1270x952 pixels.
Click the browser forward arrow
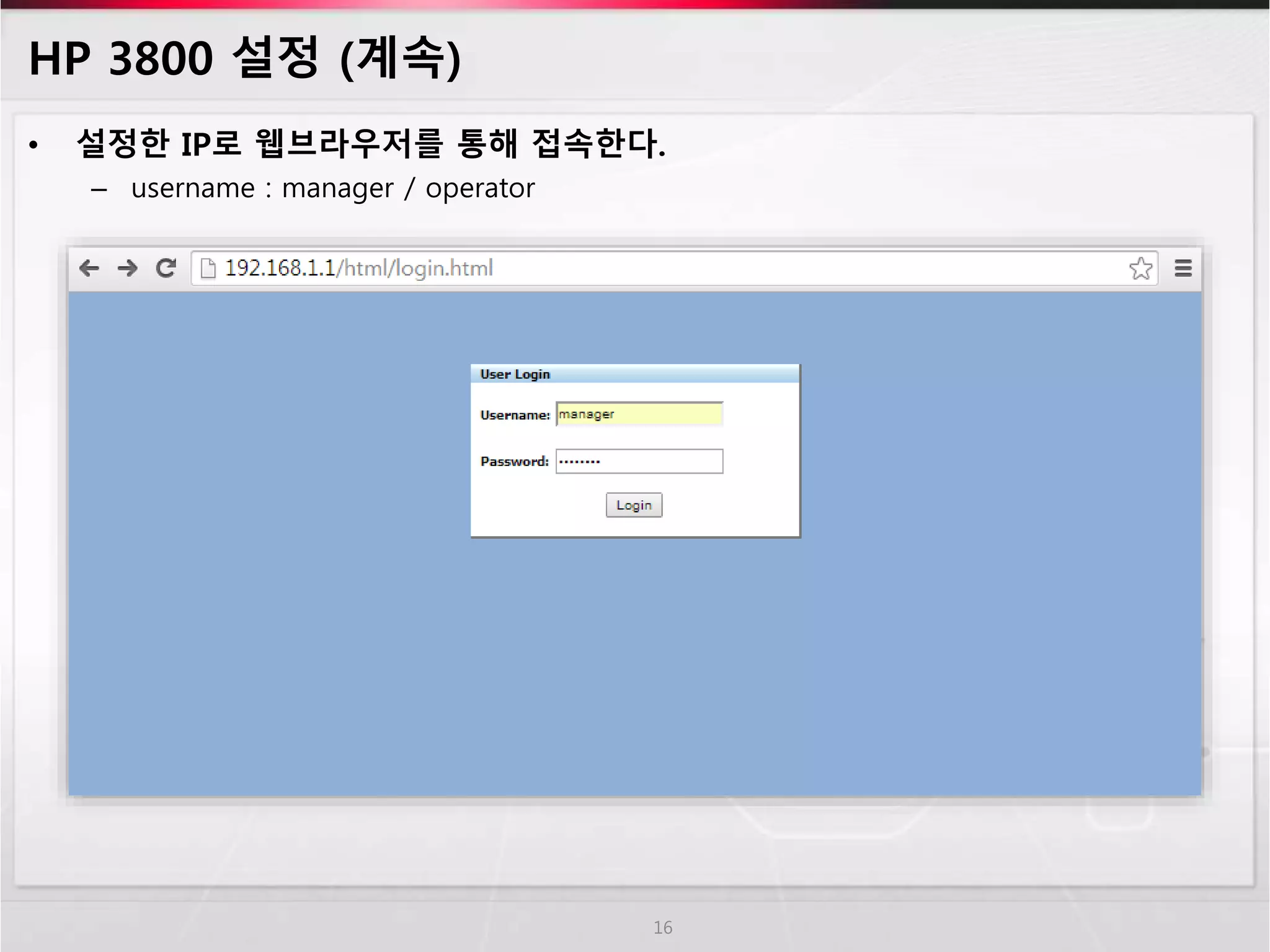[128, 268]
